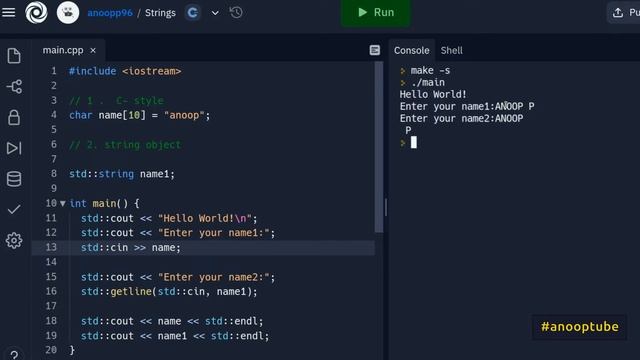Open the Secrets lock icon

click(14, 117)
